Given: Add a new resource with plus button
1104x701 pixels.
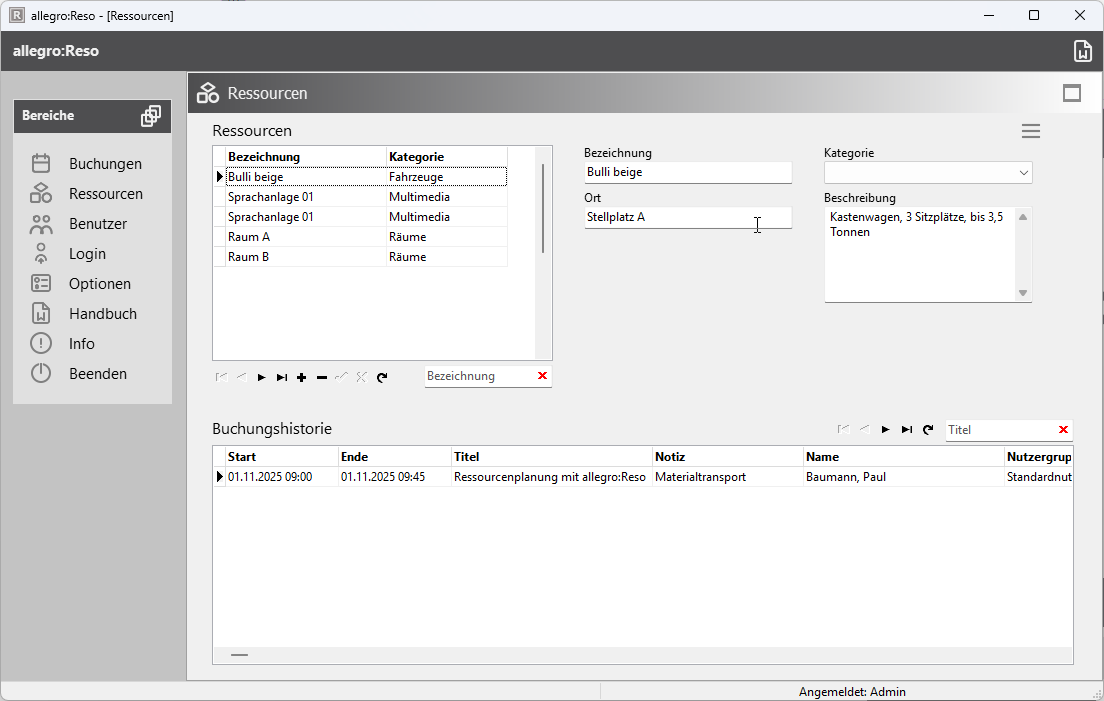Looking at the screenshot, I should [301, 377].
